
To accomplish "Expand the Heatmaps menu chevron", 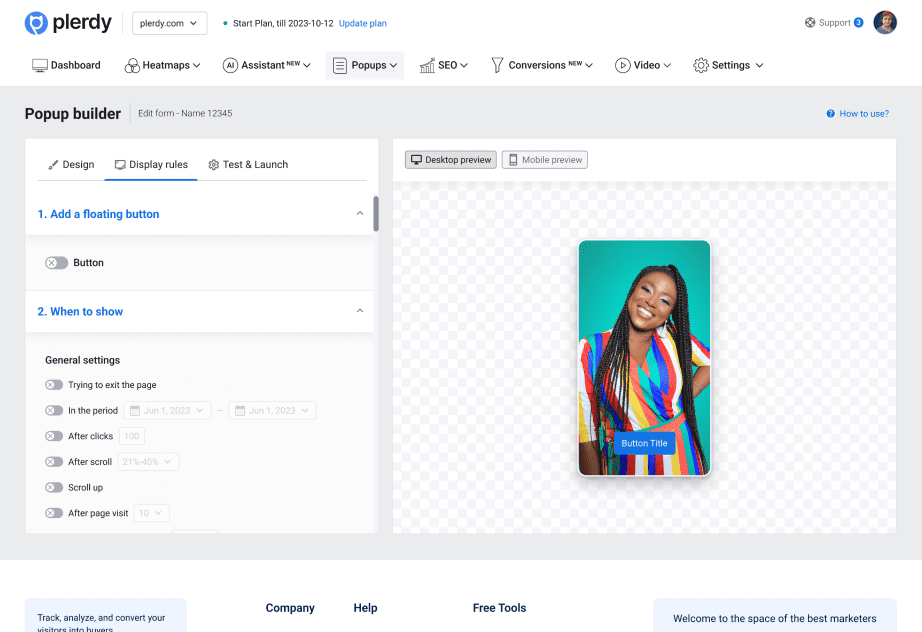I will 196,65.
